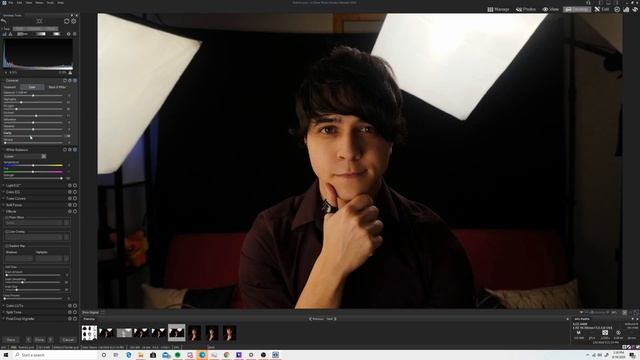Enable the Gradient Map checkbox

click(x=7, y=246)
